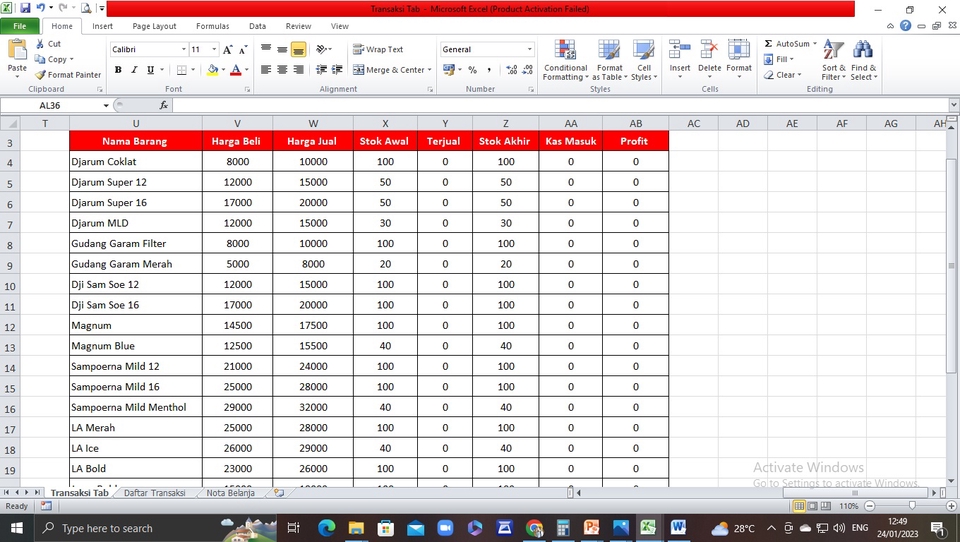Viewport: 960px width, 542px height.
Task: Click Merge & Center button
Action: pos(389,70)
